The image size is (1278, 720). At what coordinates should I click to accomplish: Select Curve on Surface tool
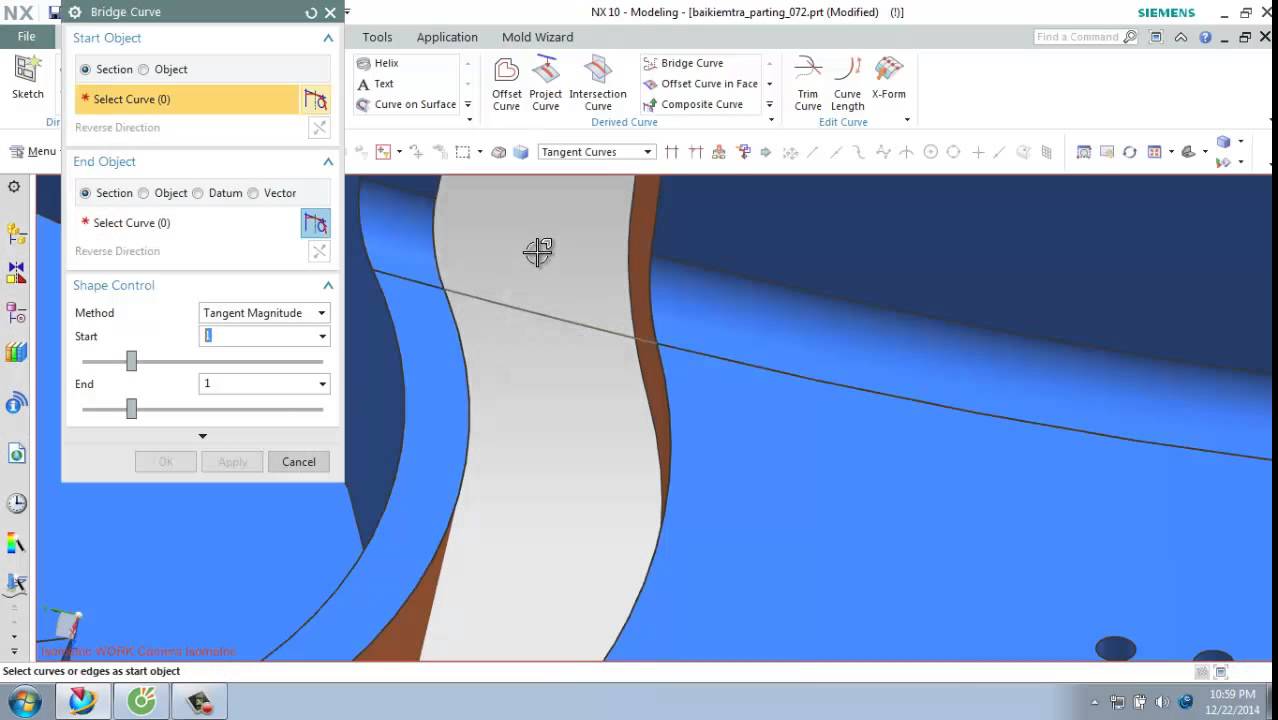tap(406, 104)
